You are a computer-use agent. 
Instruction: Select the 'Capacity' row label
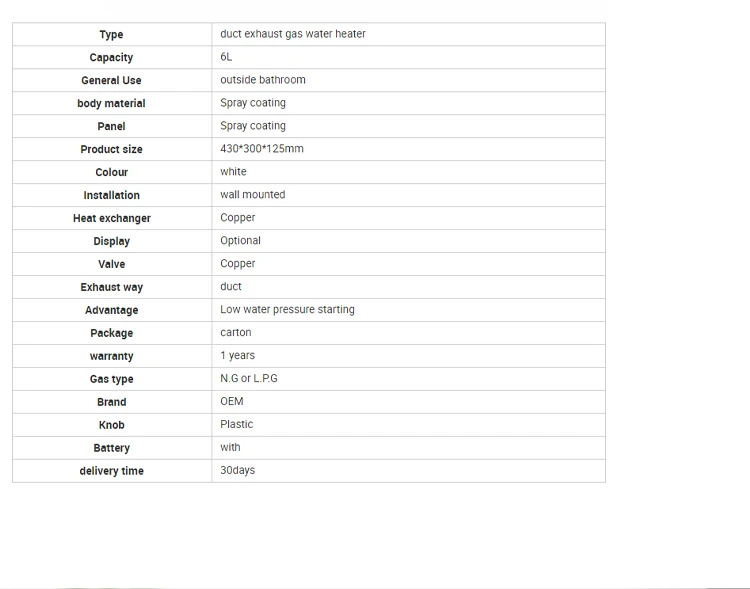coord(111,58)
